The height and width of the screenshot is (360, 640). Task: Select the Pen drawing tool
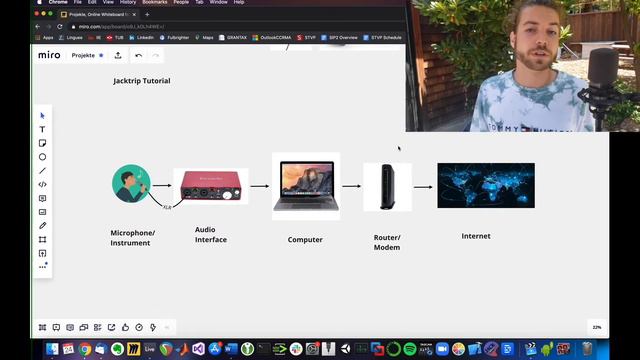42,226
